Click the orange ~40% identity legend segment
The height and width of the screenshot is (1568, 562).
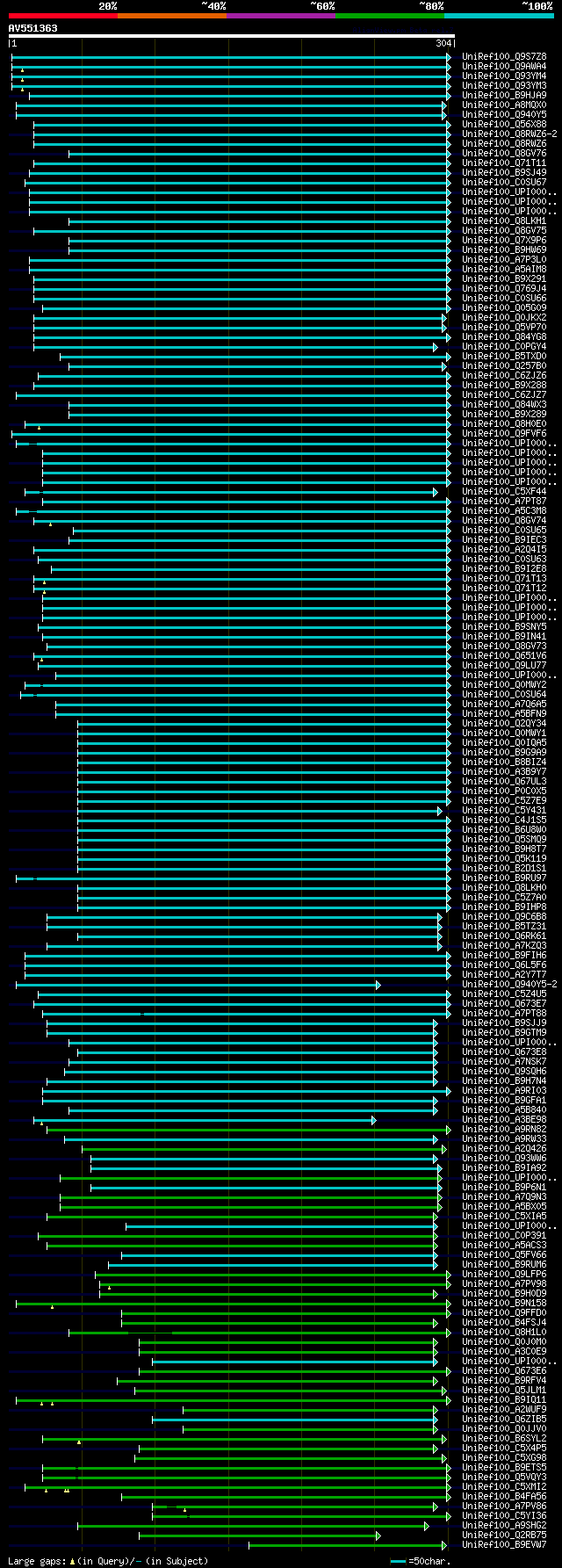click(x=171, y=15)
